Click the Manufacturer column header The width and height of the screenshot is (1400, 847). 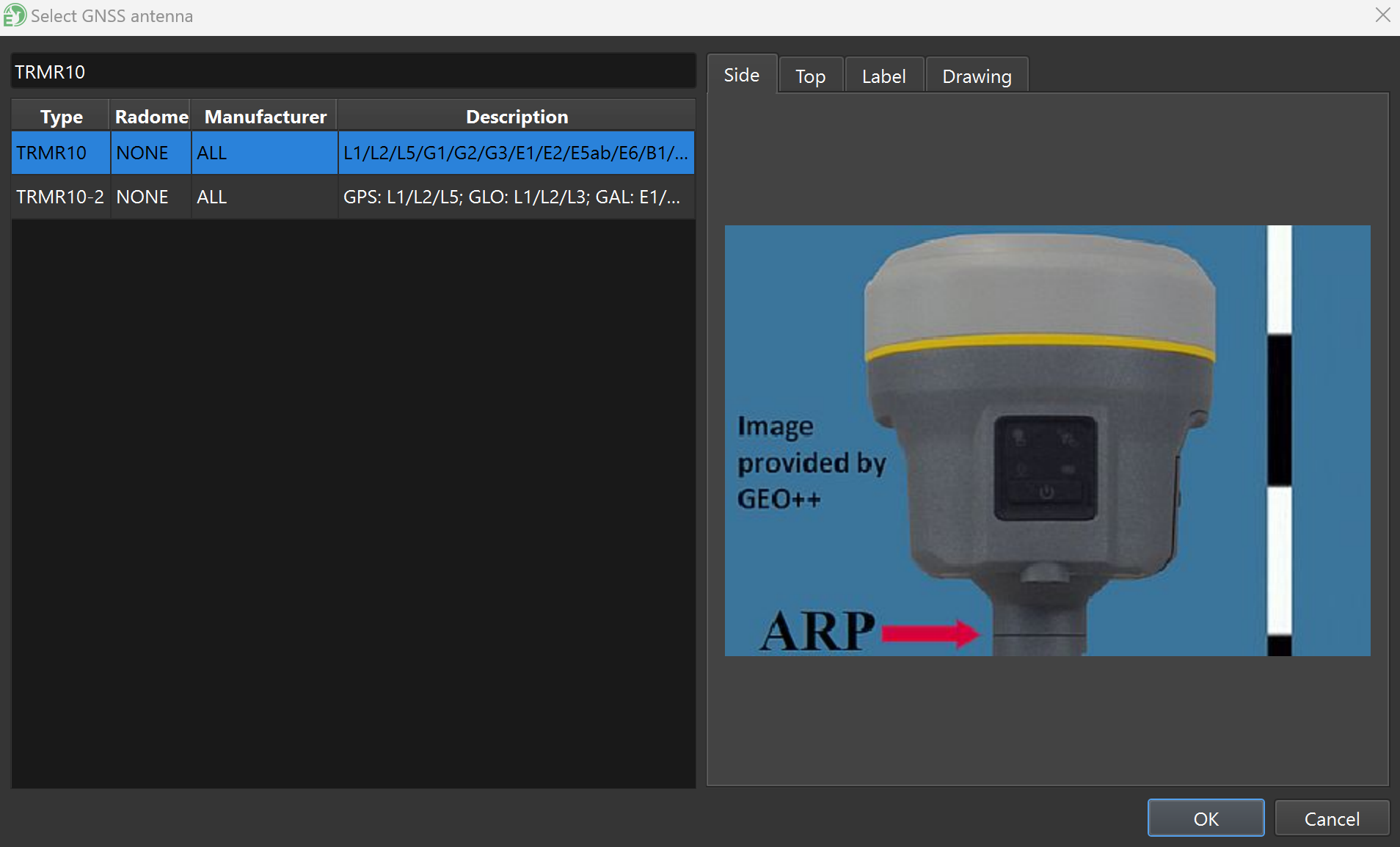pos(265,117)
